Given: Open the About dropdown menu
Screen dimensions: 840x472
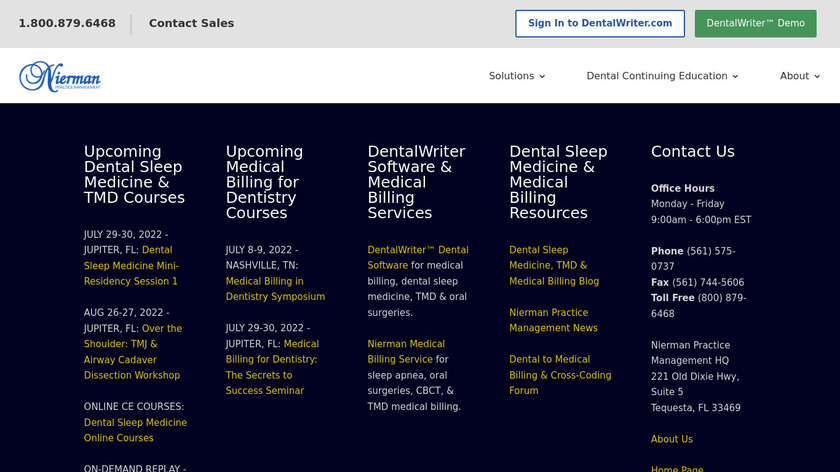Looking at the screenshot, I should coord(799,76).
